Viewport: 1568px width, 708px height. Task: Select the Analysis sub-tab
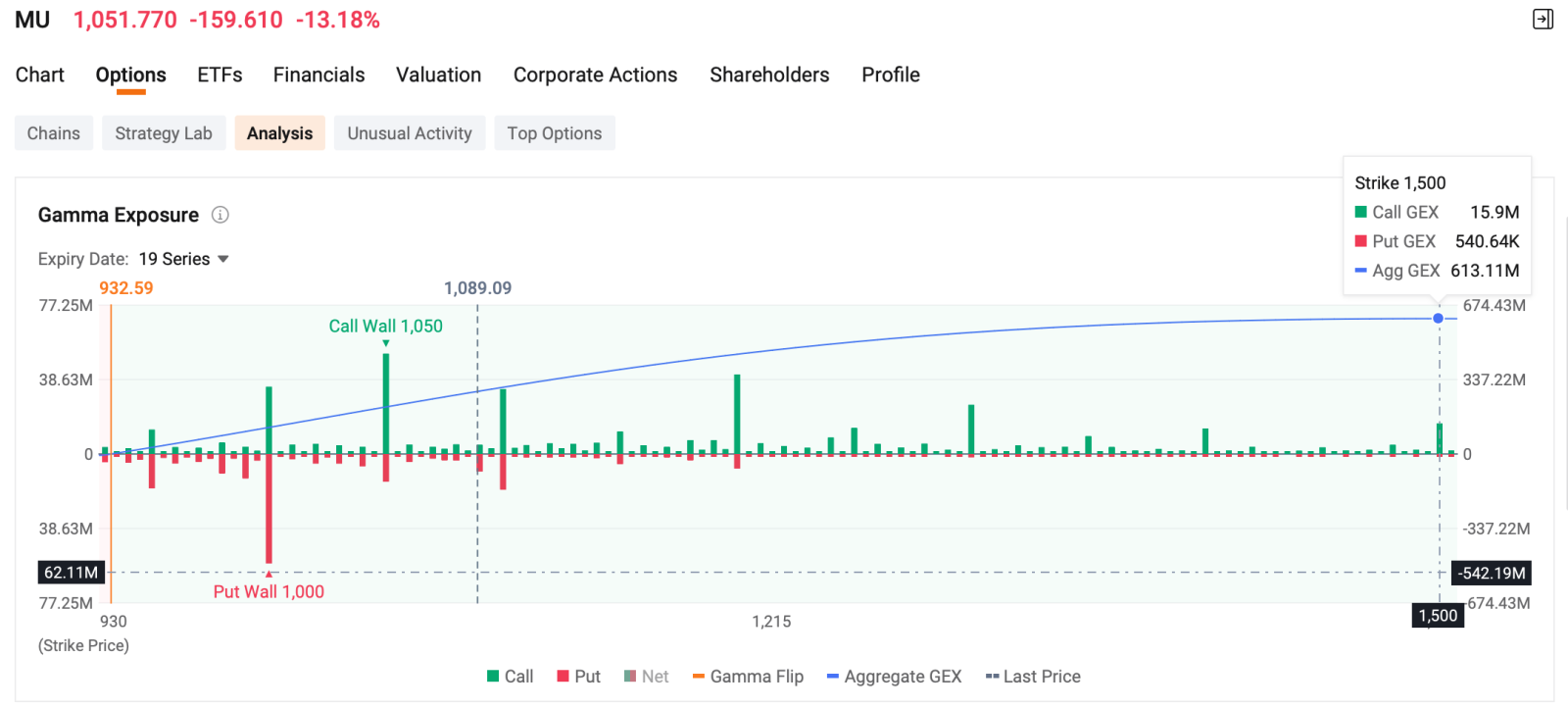[x=279, y=133]
